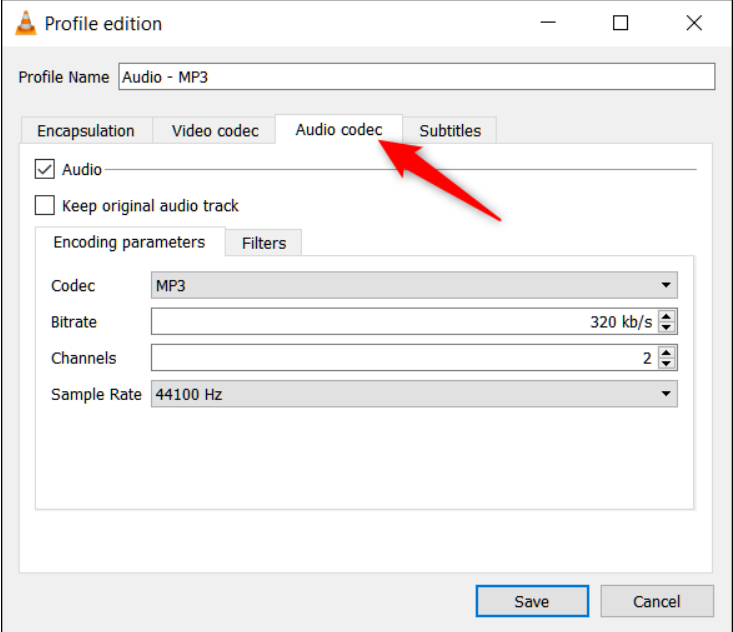Click into the Bitrate value field
The width and height of the screenshot is (733, 632).
tap(400, 322)
